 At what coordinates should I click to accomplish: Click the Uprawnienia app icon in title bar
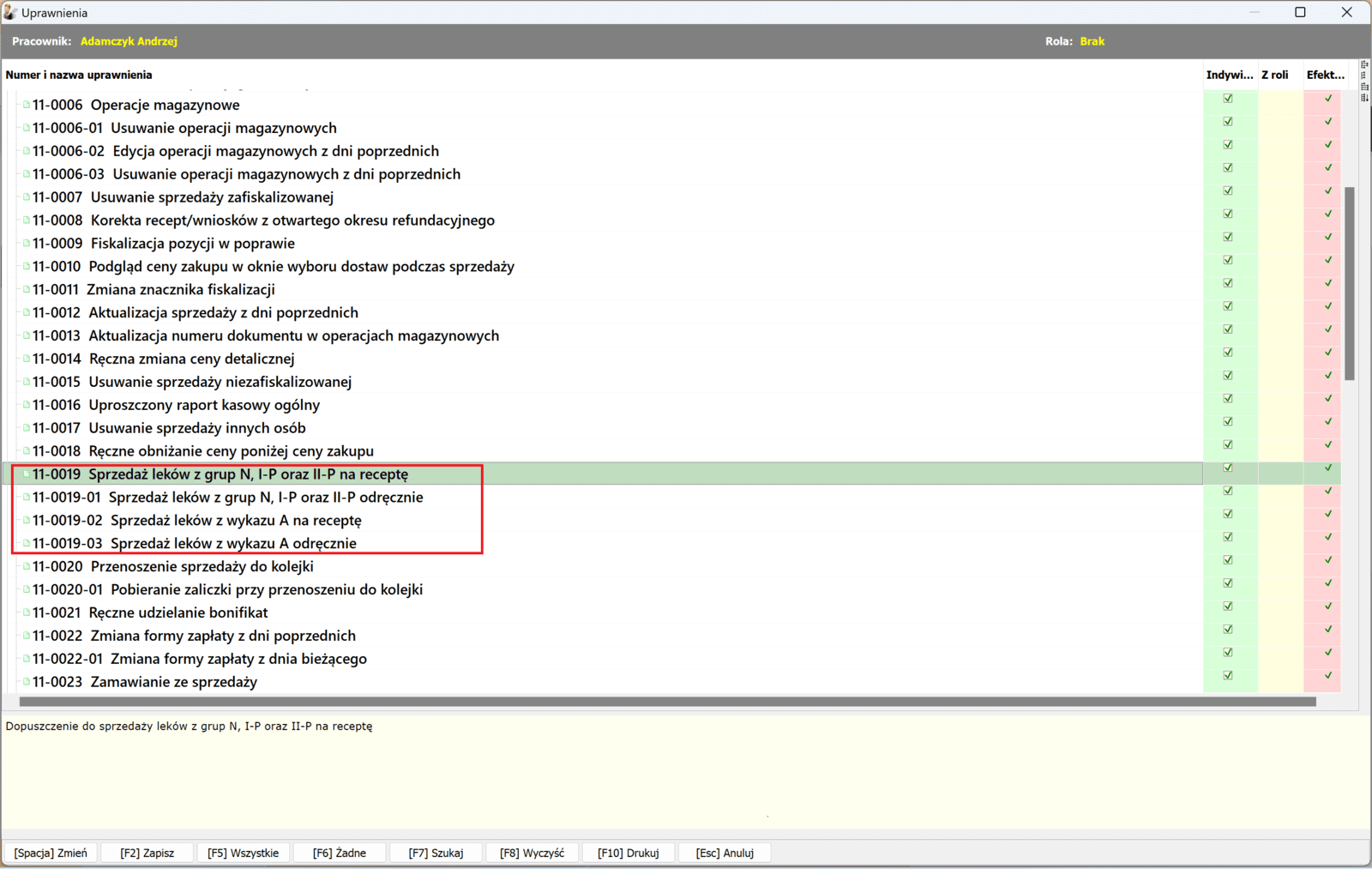click(10, 13)
